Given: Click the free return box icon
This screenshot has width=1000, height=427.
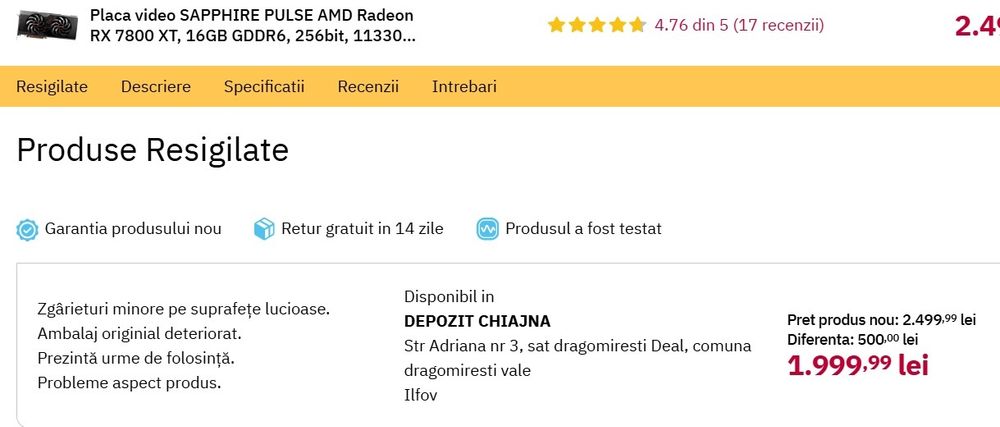Looking at the screenshot, I should click(264, 229).
